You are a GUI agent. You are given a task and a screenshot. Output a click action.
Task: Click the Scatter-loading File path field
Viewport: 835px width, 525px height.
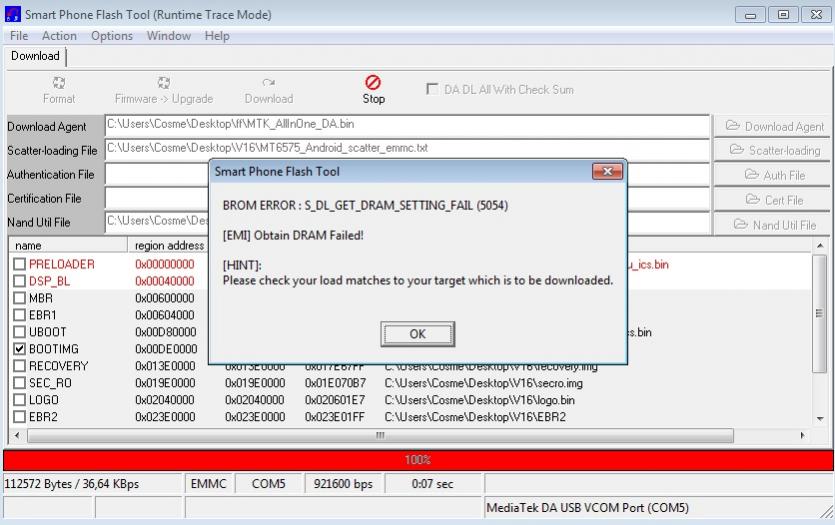point(407,150)
